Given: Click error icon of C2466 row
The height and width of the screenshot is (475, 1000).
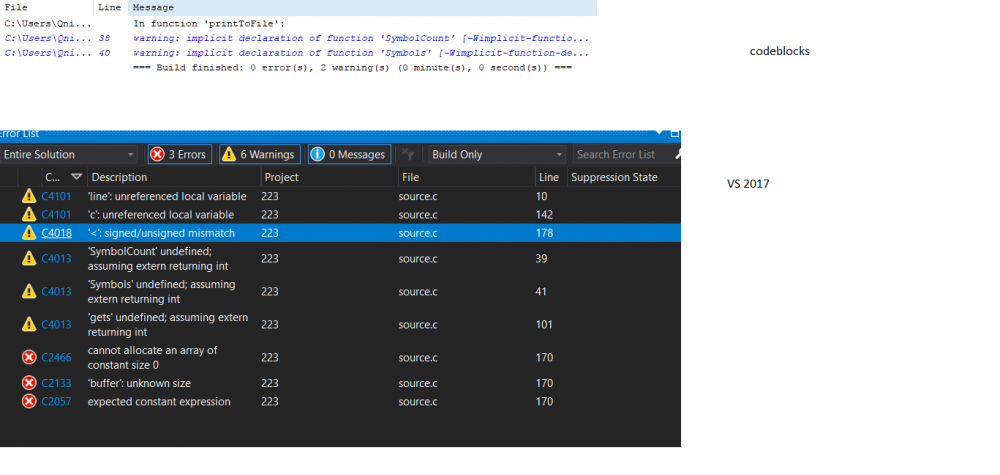Looking at the screenshot, I should coord(29,358).
